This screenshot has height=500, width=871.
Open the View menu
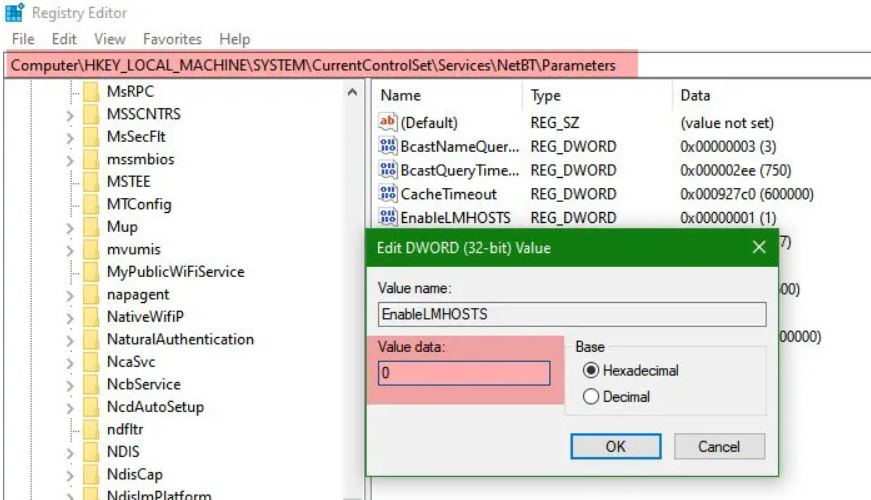point(109,39)
